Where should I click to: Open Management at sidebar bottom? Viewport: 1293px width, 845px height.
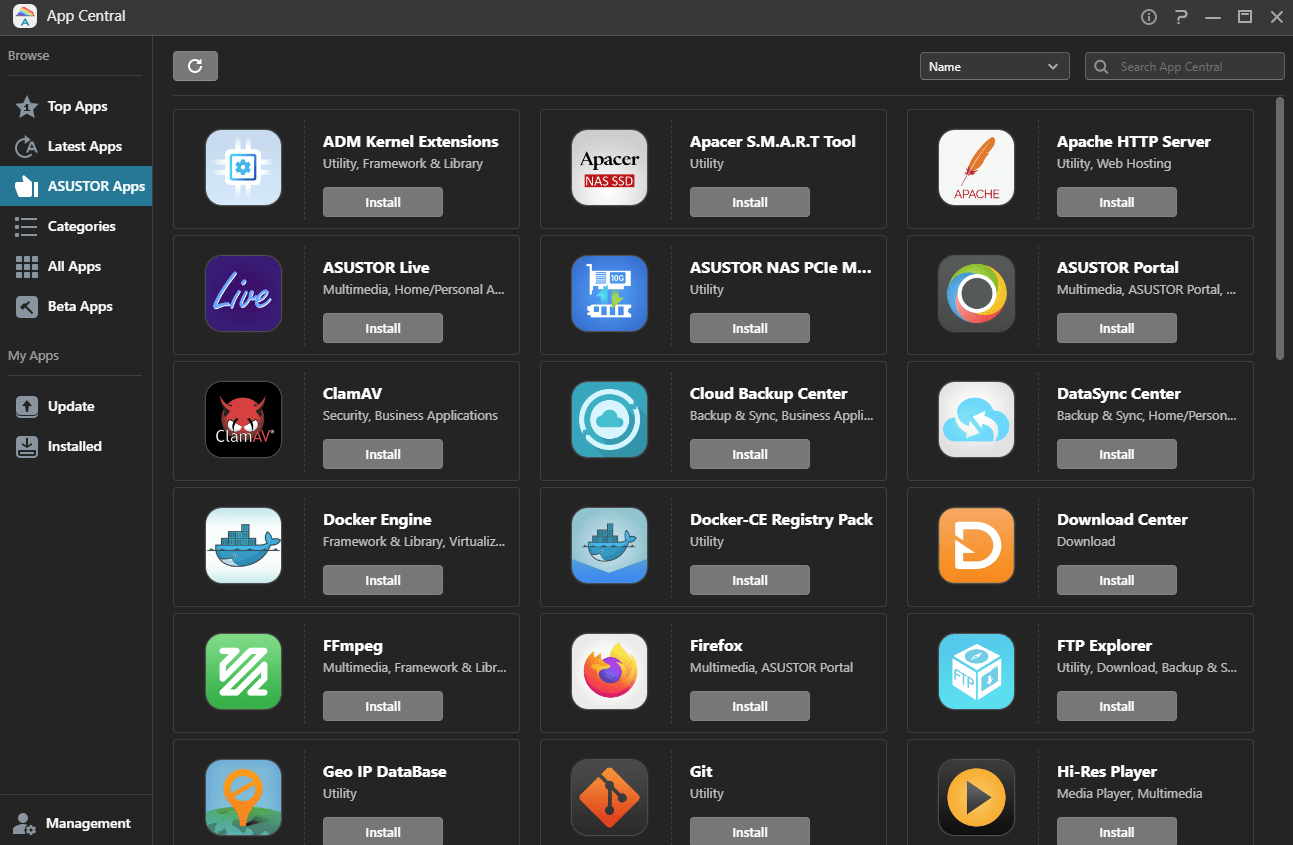76,823
